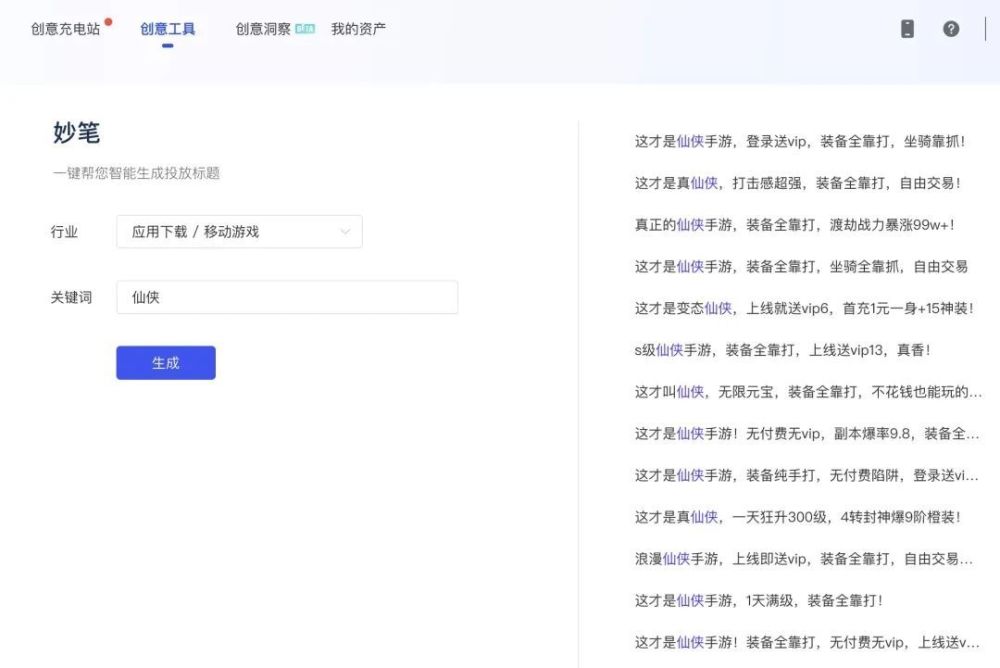Click the help question mark icon
Image resolution: width=1000 pixels, height=668 pixels.
[x=951, y=28]
